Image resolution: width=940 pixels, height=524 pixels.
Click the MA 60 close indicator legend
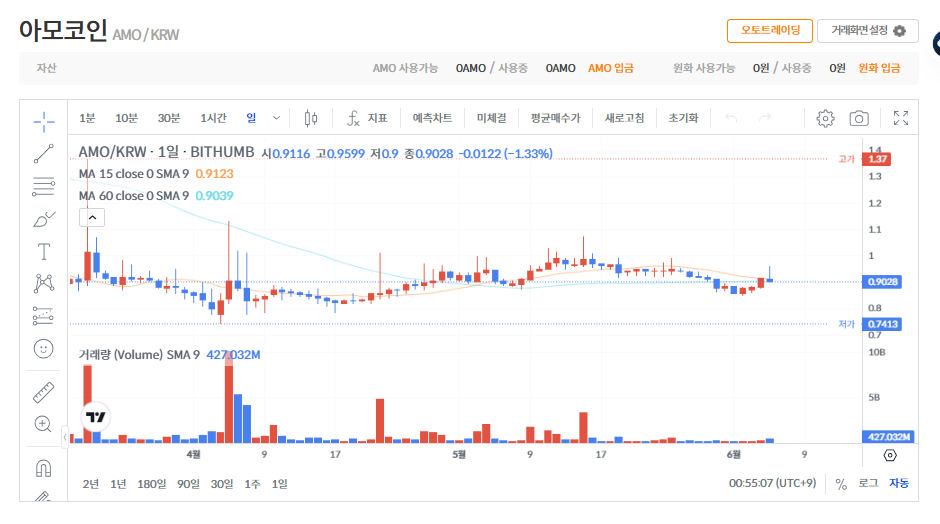click(x=134, y=195)
